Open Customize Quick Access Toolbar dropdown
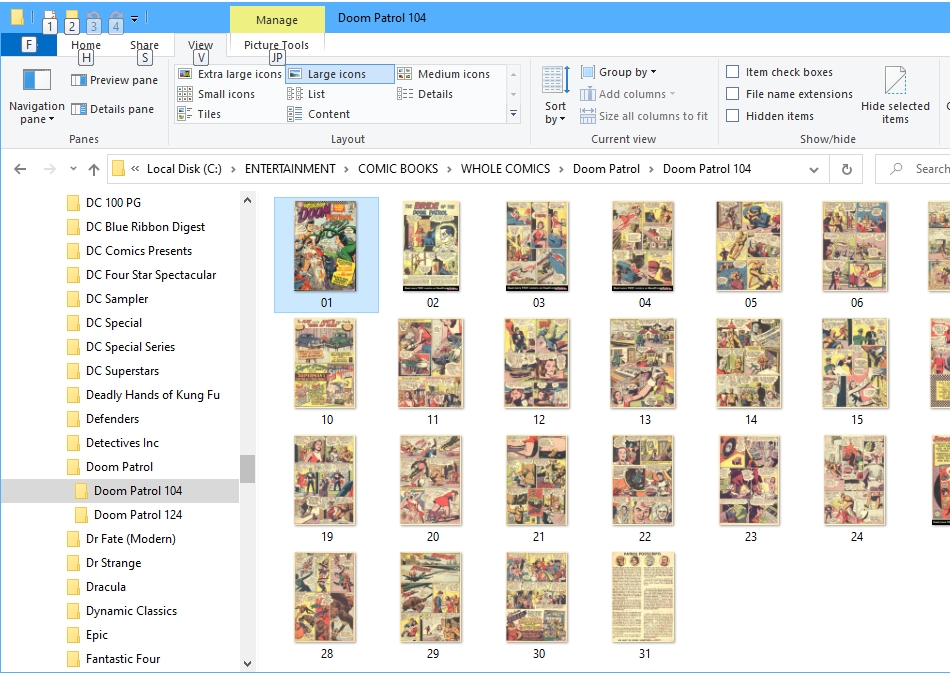The height and width of the screenshot is (676, 950). click(x=135, y=19)
